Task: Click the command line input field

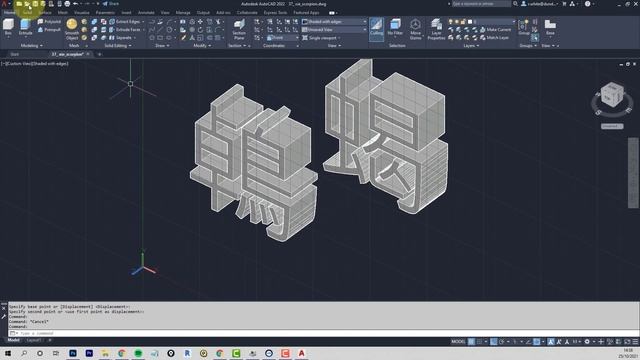Action: click(x=324, y=333)
